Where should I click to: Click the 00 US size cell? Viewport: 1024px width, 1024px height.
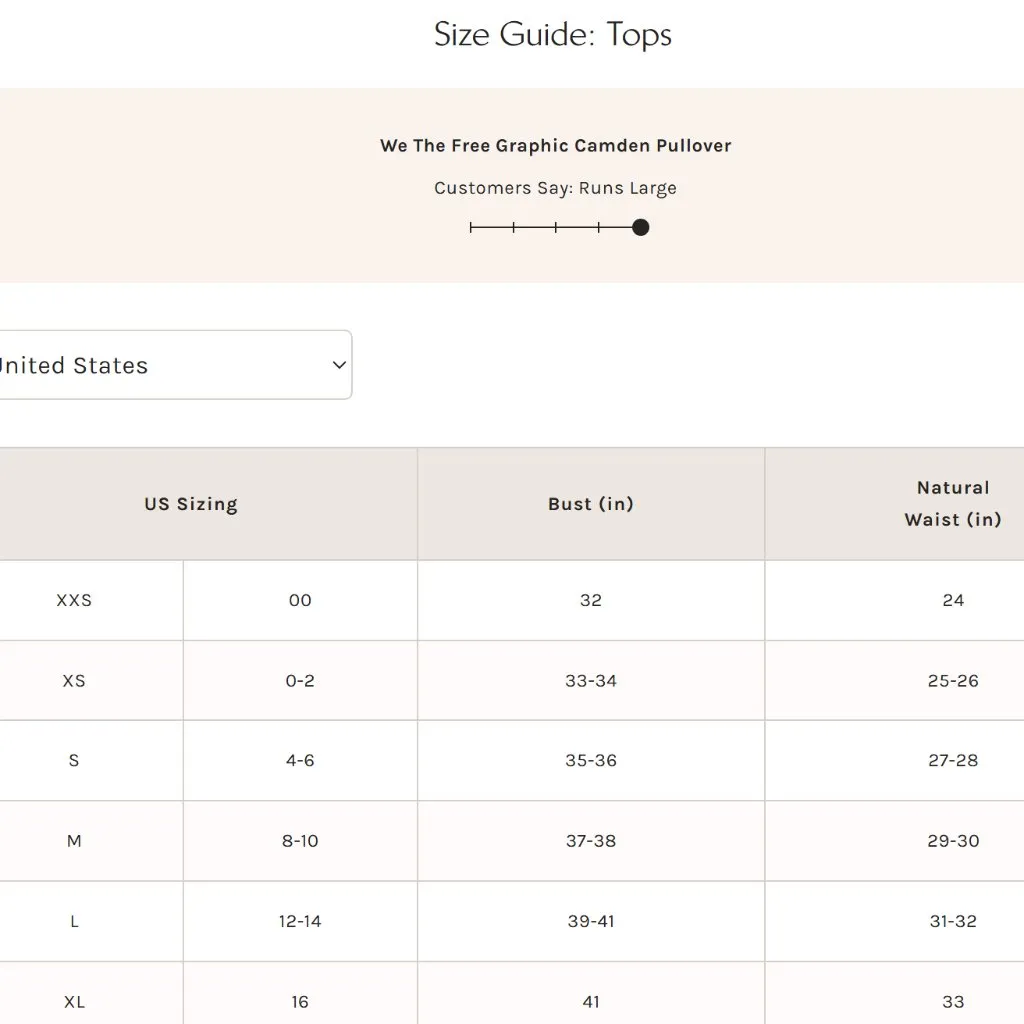pos(300,600)
